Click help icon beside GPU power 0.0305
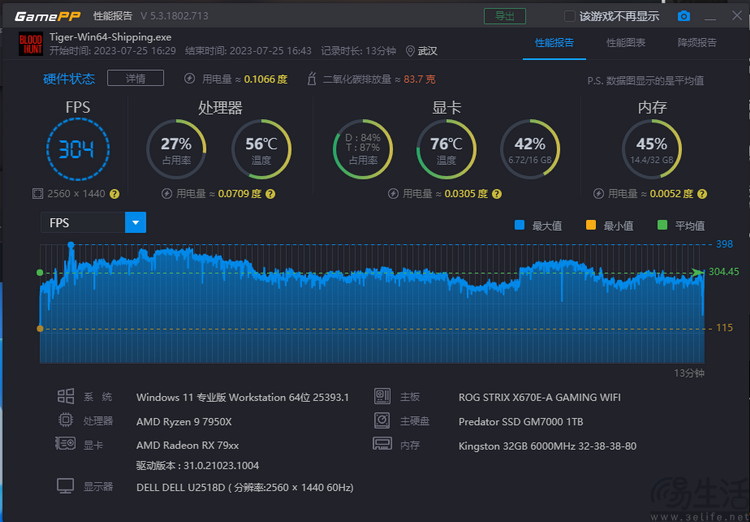Image resolution: width=750 pixels, height=522 pixels. pyautogui.click(x=497, y=194)
